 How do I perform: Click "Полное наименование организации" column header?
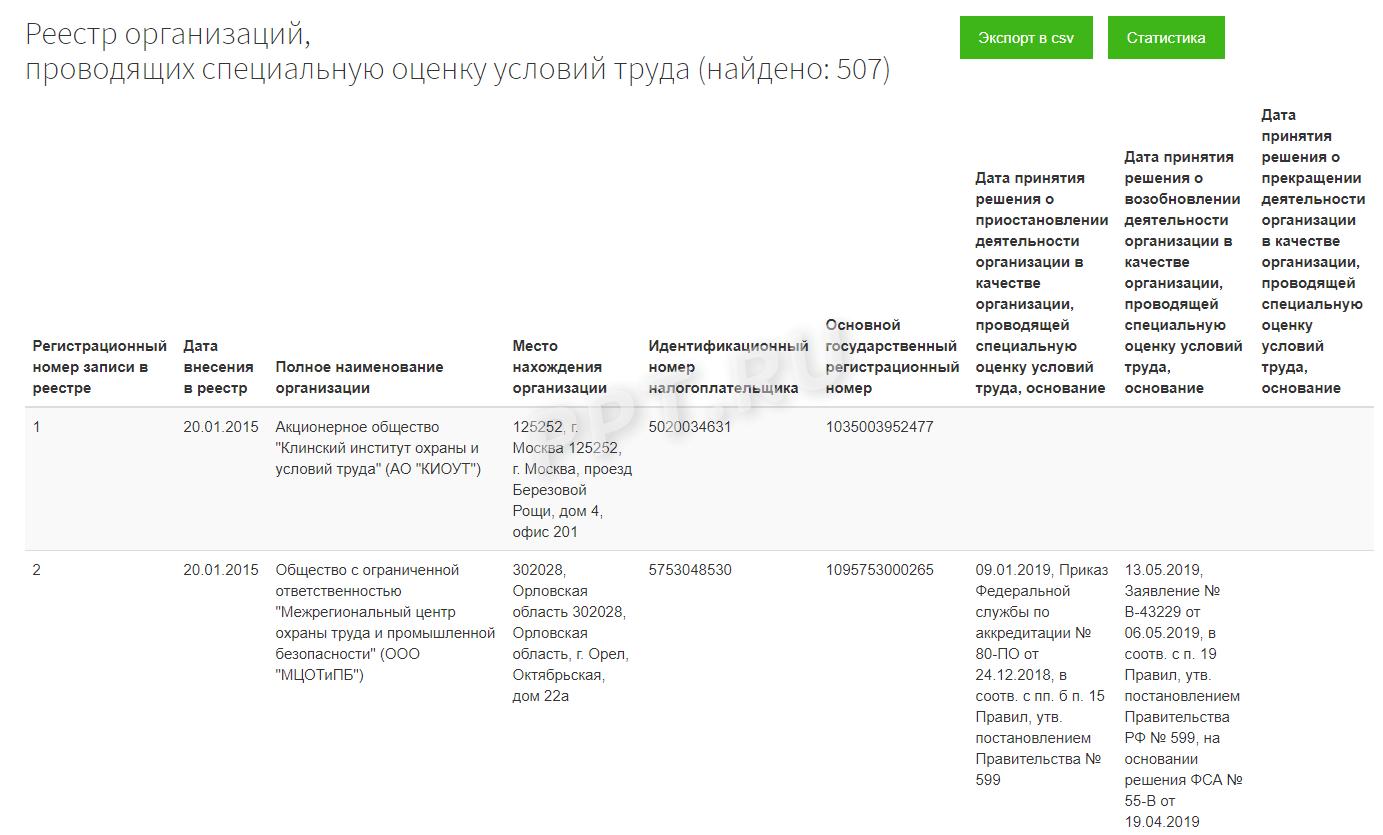tap(359, 377)
